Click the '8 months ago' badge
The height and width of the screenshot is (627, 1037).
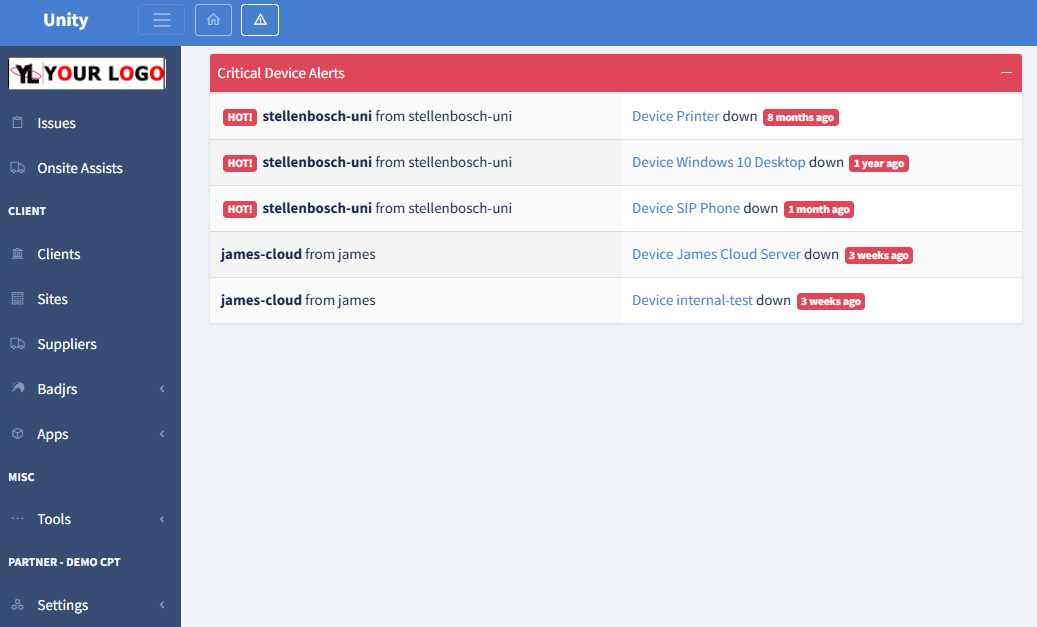click(x=800, y=117)
